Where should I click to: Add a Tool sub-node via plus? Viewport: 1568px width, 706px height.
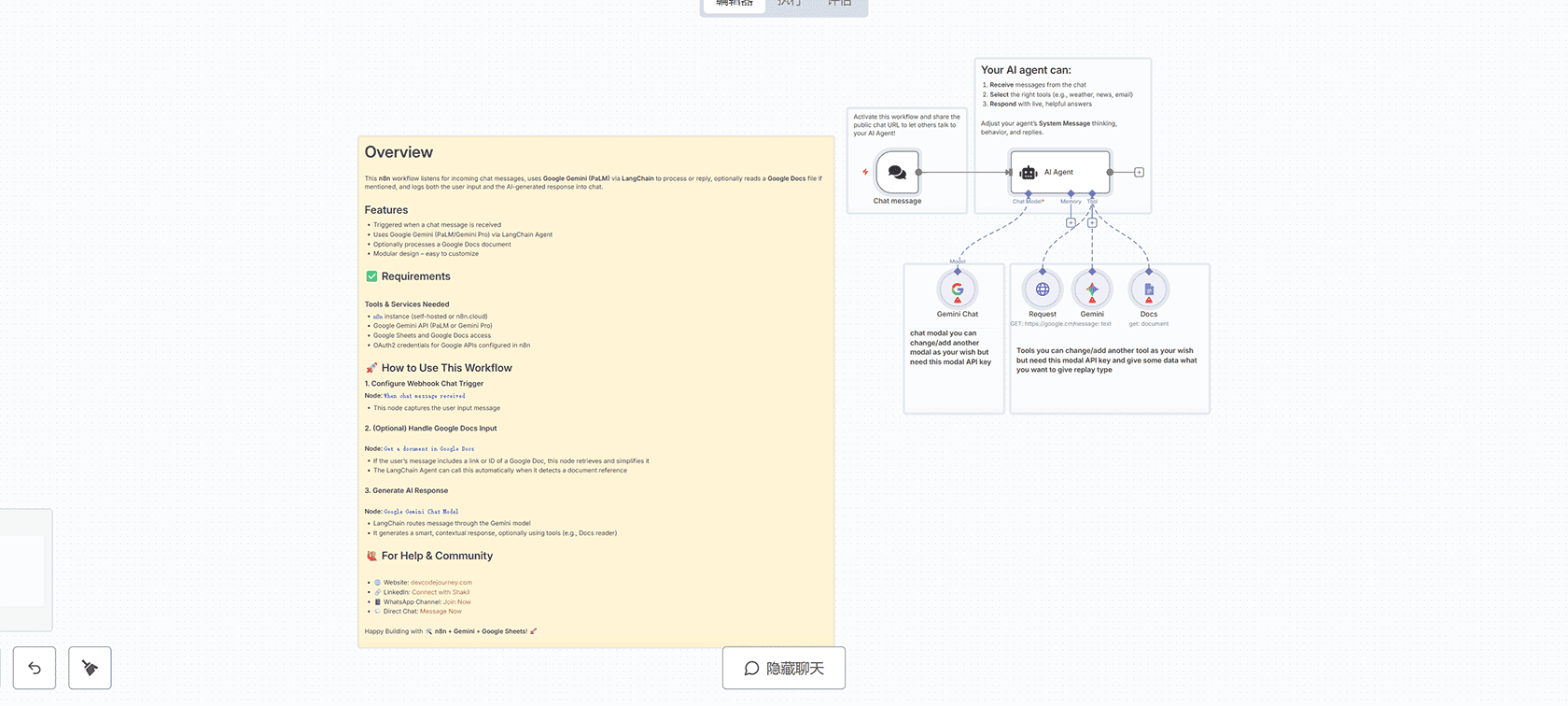coord(1092,222)
